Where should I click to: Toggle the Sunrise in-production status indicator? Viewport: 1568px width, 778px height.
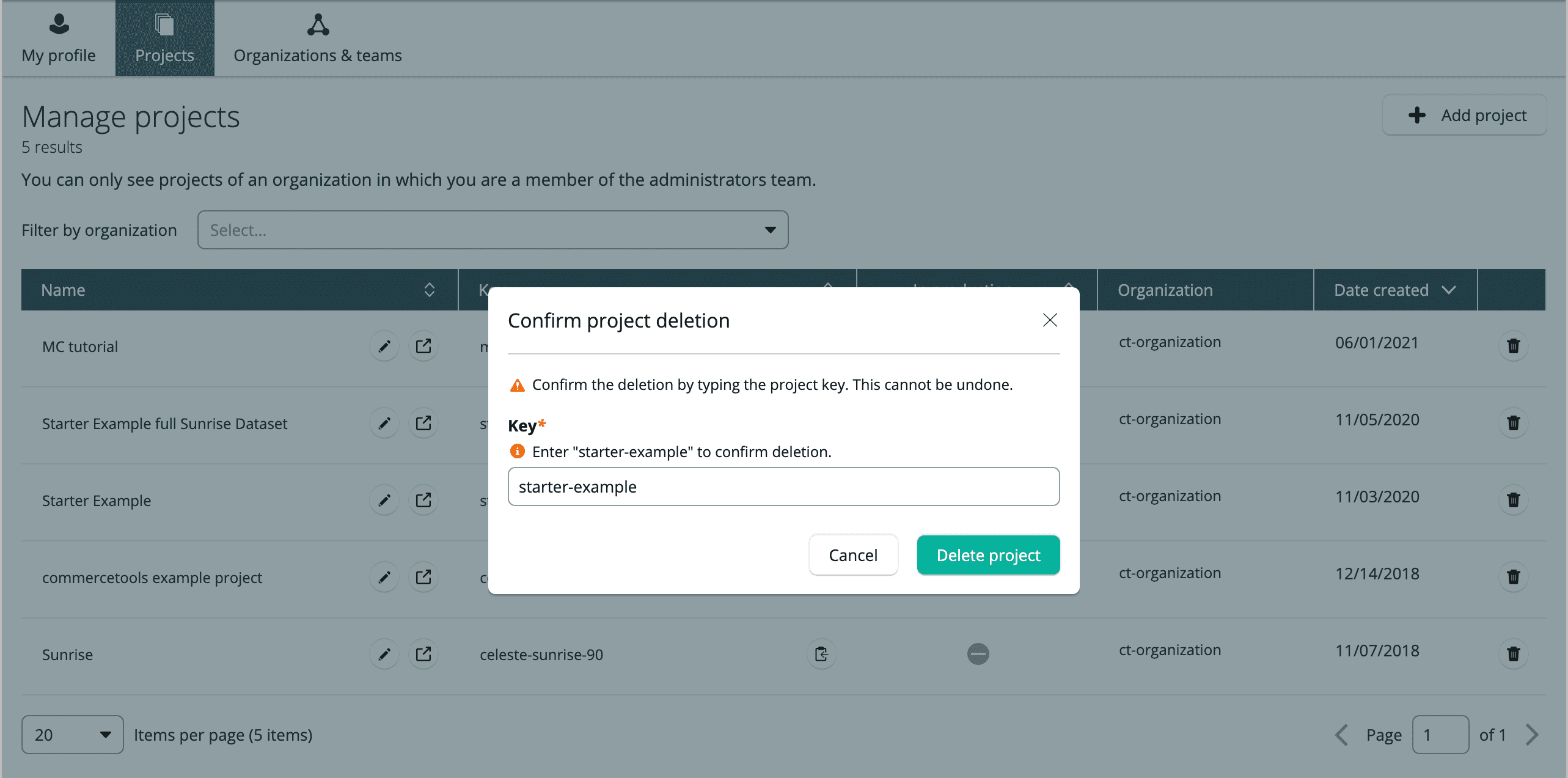(978, 654)
